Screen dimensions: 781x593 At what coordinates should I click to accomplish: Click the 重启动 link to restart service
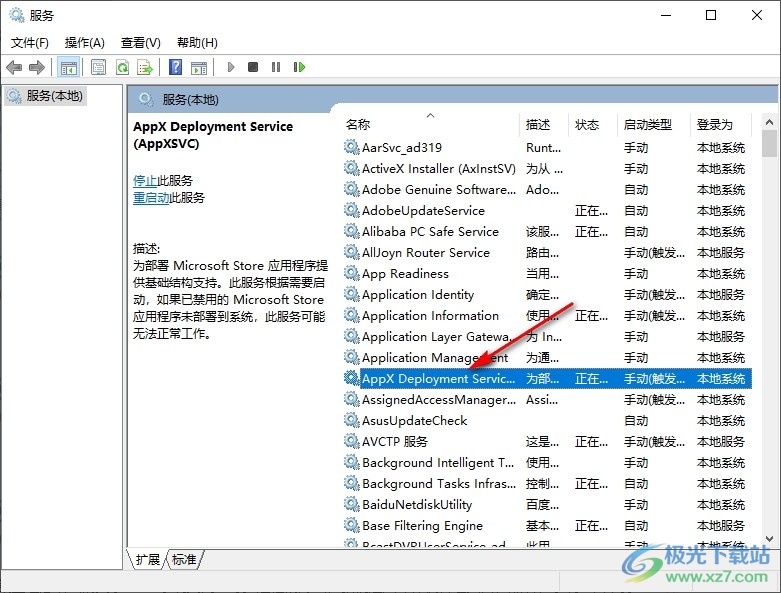tap(151, 198)
